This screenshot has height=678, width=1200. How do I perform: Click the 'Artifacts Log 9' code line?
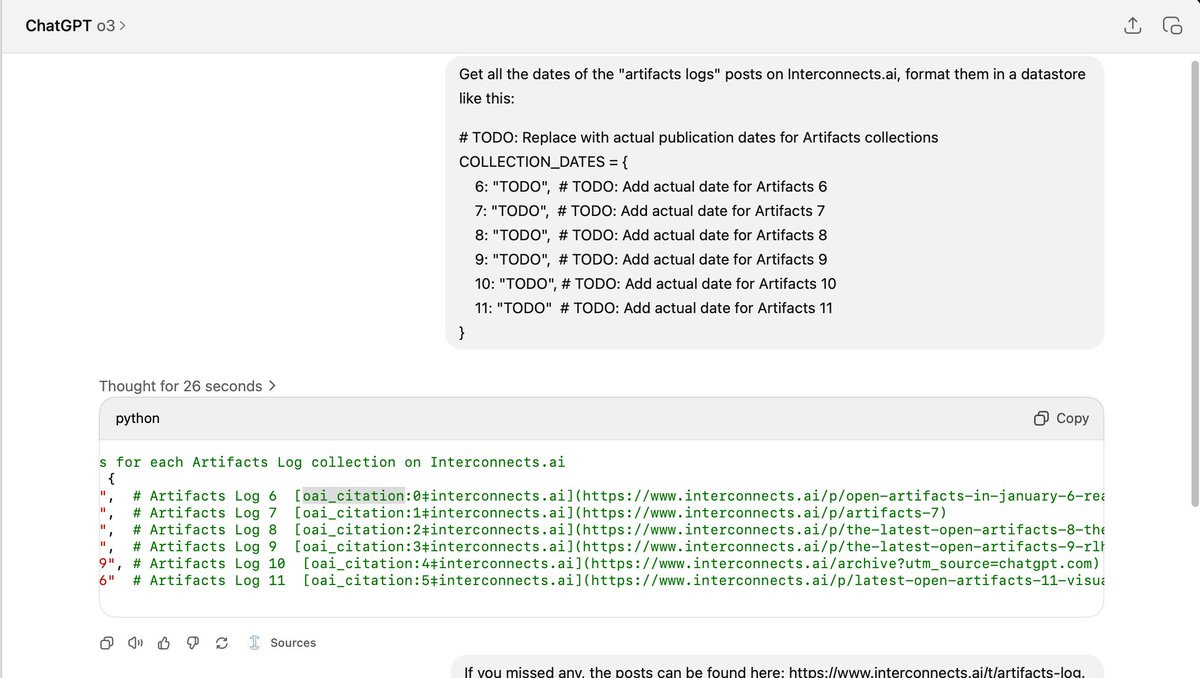tap(602, 547)
